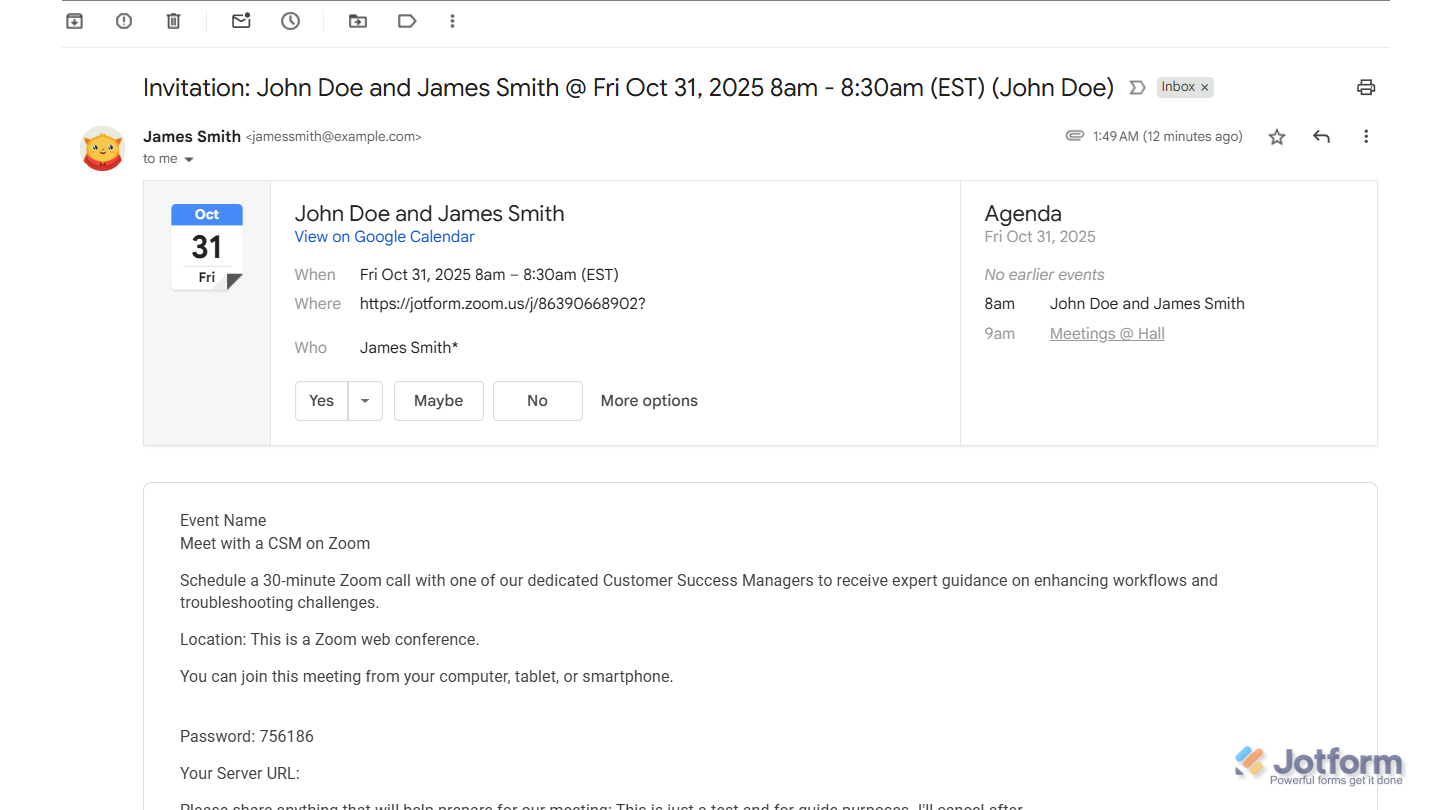This screenshot has height=810, width=1440.
Task: Open the toolbar overflow three-dot menu
Action: [x=452, y=20]
